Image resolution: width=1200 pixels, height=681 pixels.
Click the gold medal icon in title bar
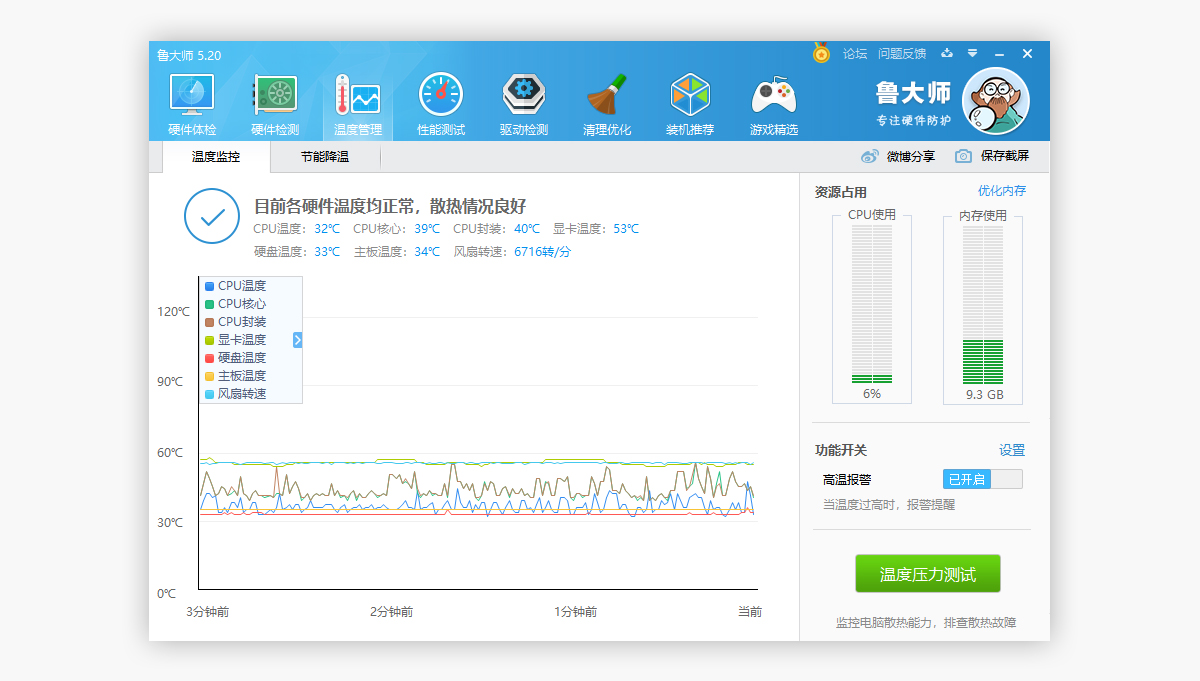click(821, 53)
